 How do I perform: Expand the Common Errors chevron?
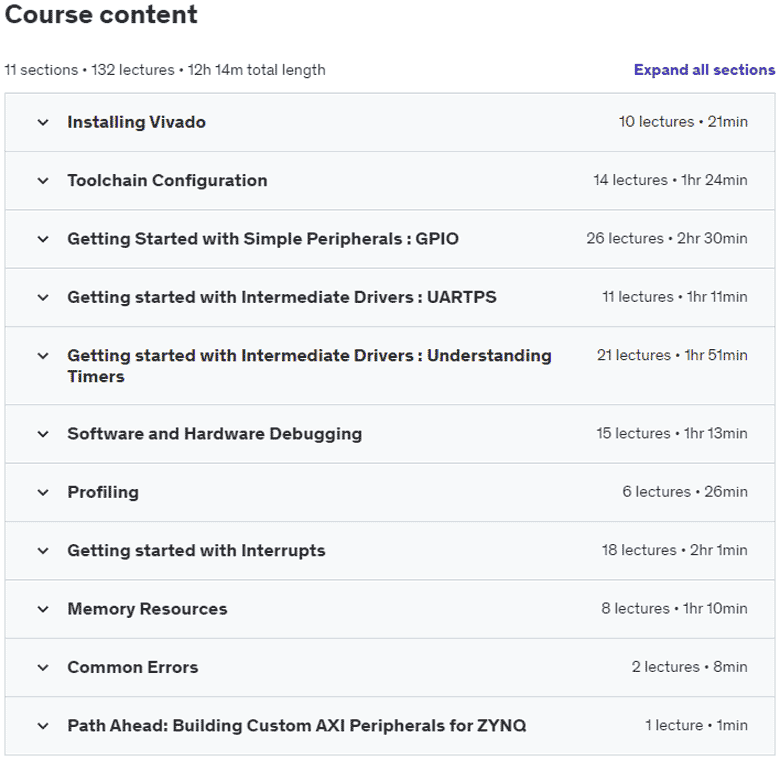pyautogui.click(x=43, y=667)
